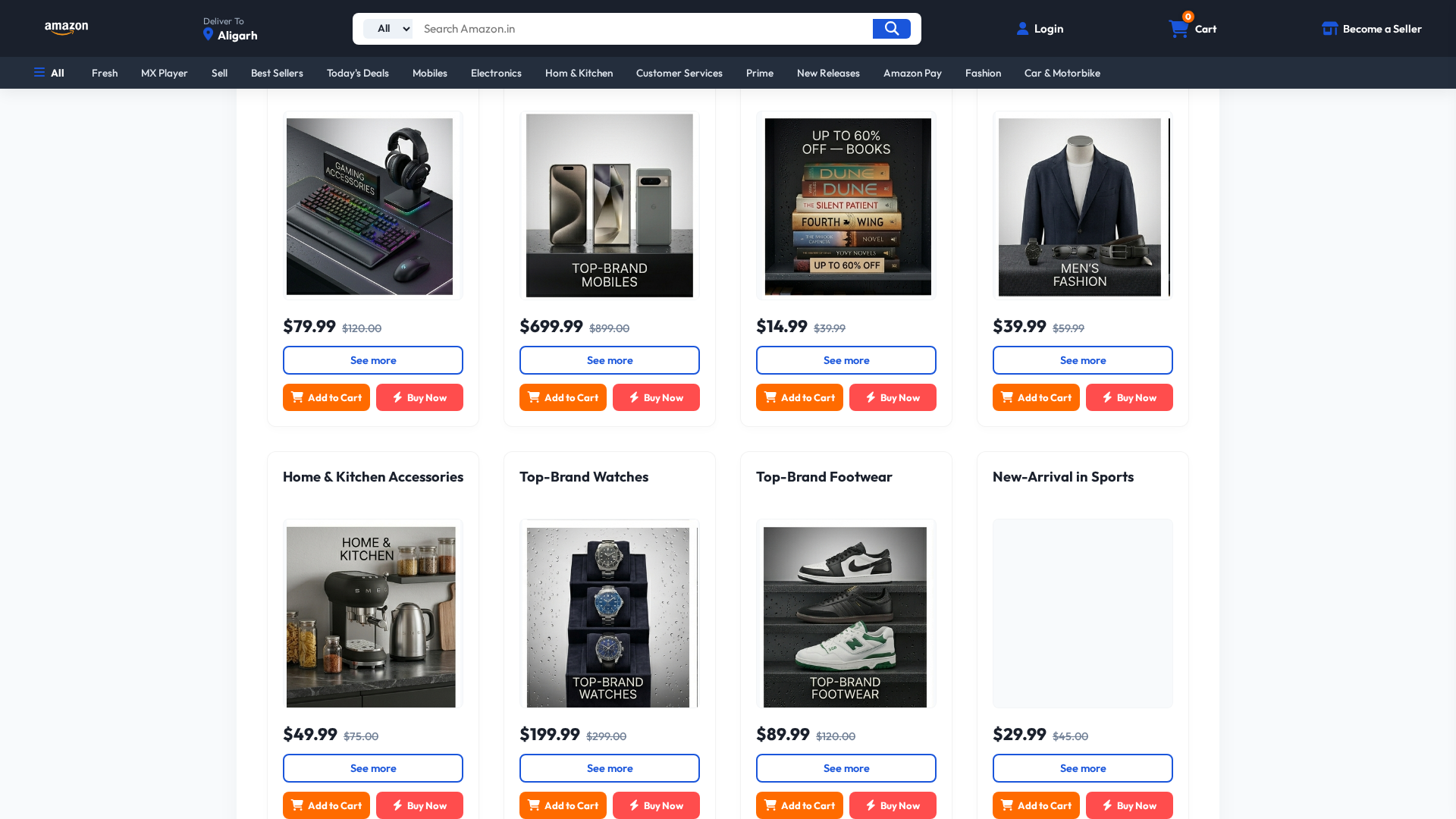Add the $199.99 watch to cart
This screenshot has height=819, width=1456.
pos(563,805)
